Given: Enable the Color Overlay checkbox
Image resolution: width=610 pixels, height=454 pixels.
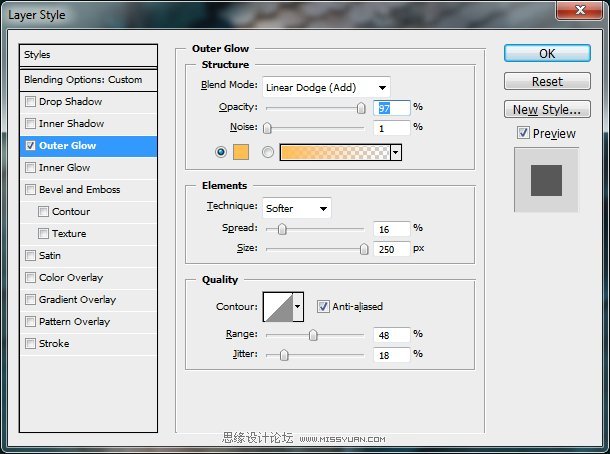Looking at the screenshot, I should [x=30, y=278].
